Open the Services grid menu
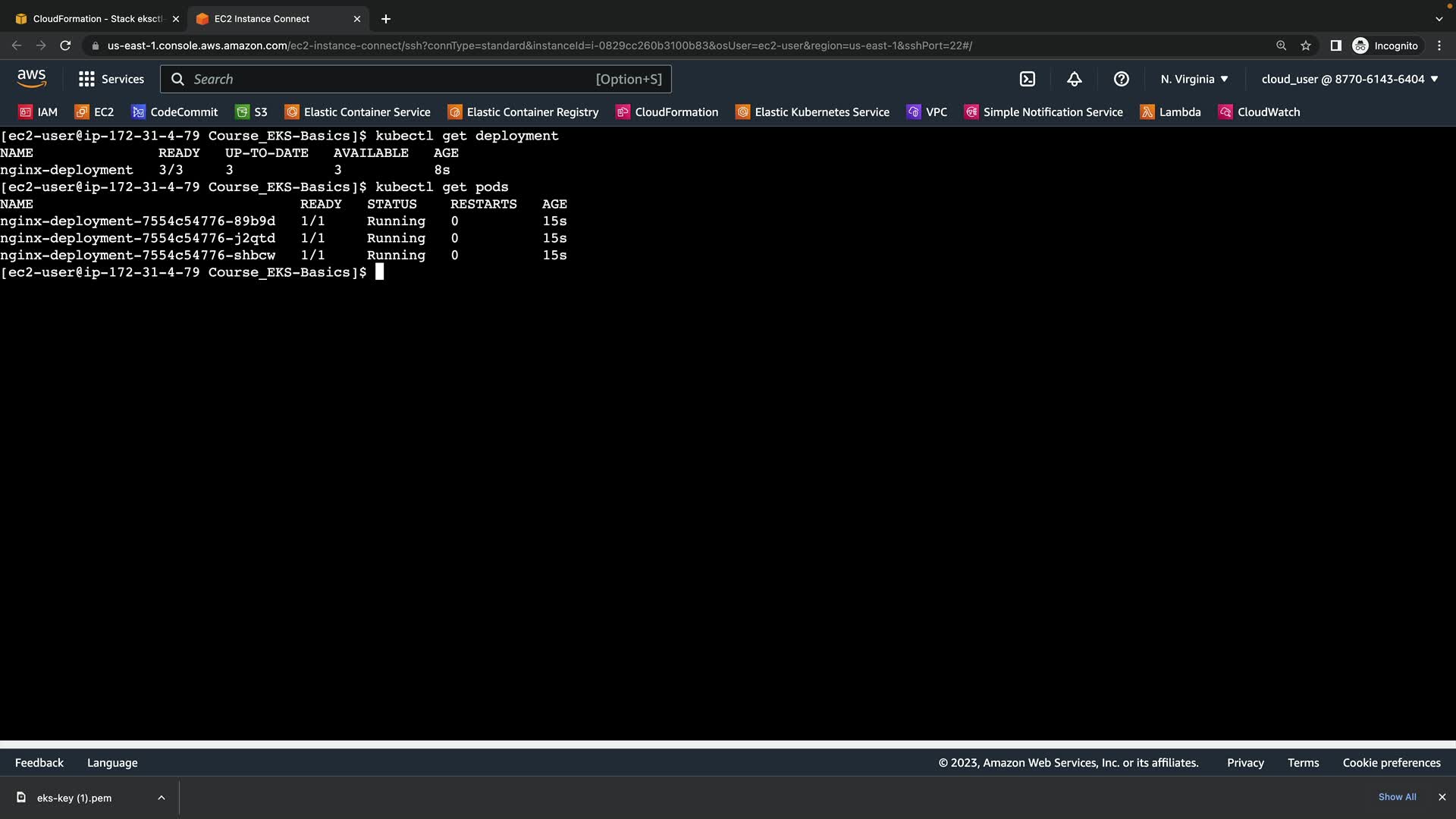This screenshot has height=819, width=1456. (111, 79)
